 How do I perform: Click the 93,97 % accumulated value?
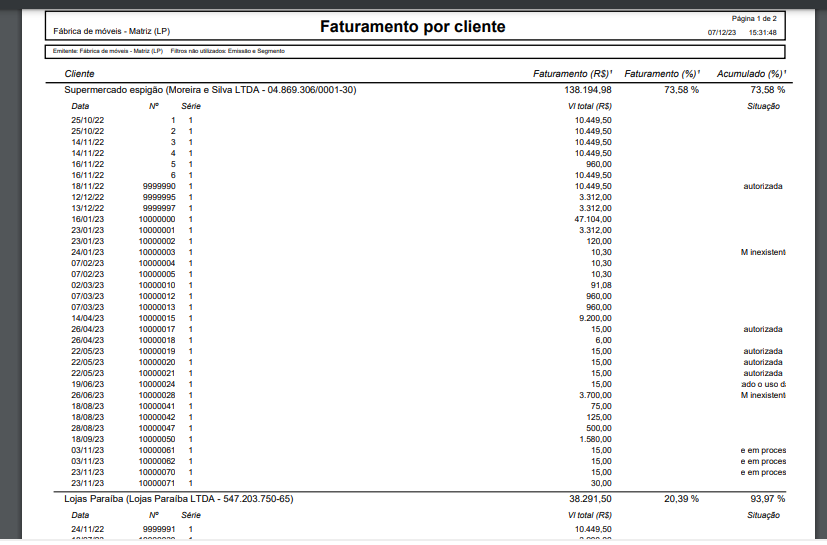767,499
